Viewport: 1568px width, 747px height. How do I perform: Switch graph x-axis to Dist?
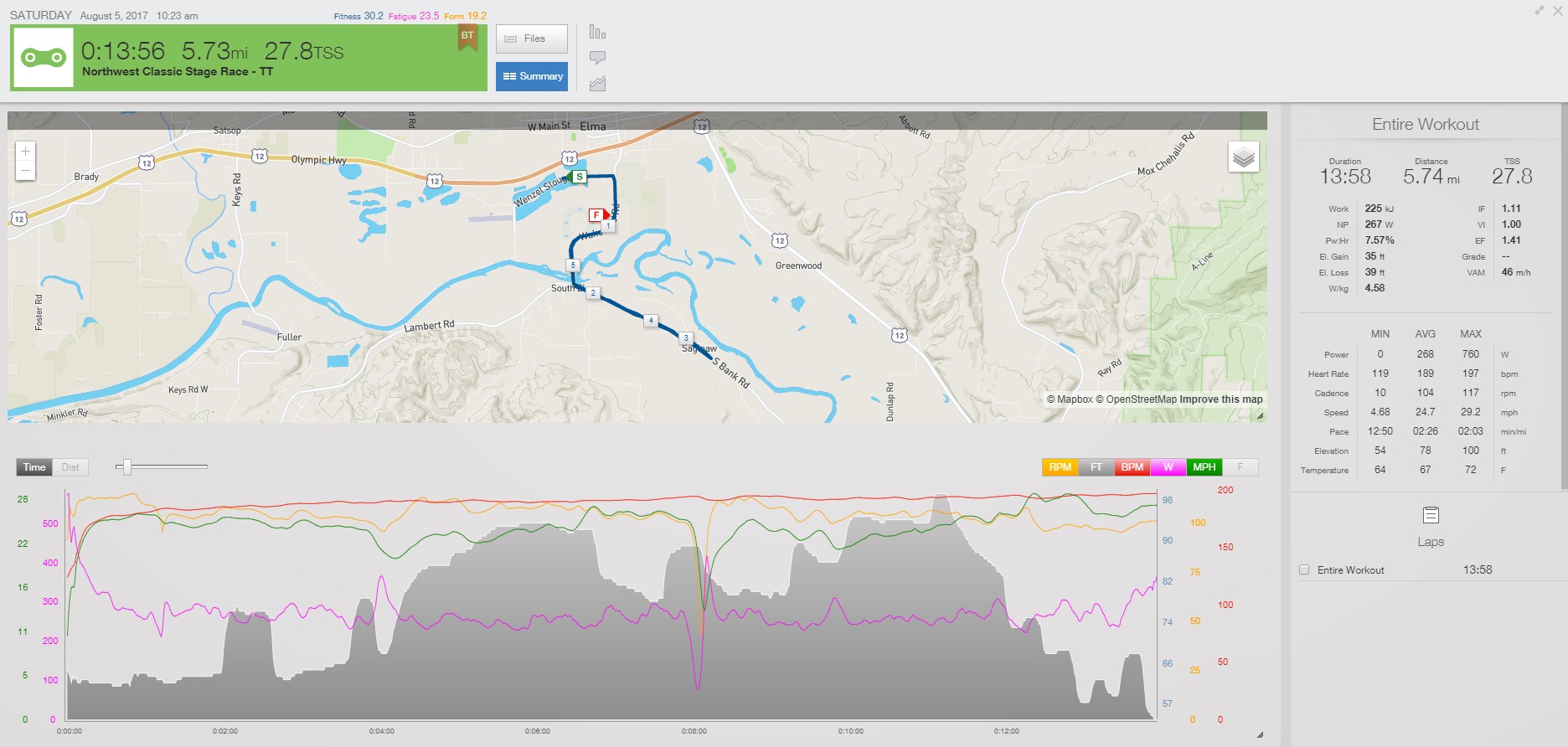click(x=70, y=467)
